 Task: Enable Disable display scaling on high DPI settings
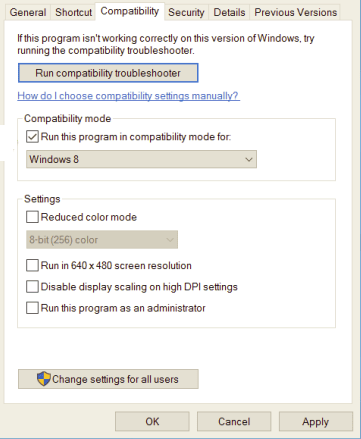pos(32,287)
